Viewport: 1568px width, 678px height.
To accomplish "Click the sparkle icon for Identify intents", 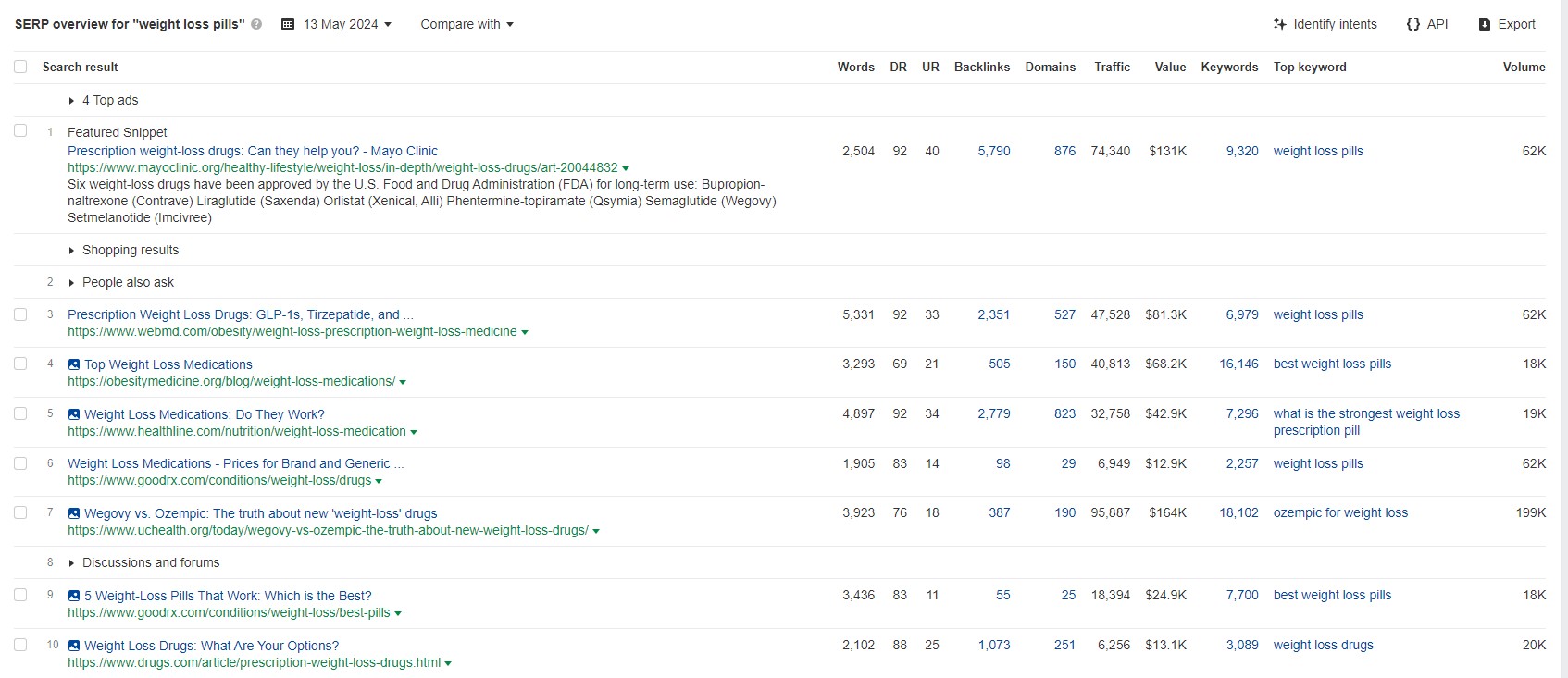I will point(1279,24).
